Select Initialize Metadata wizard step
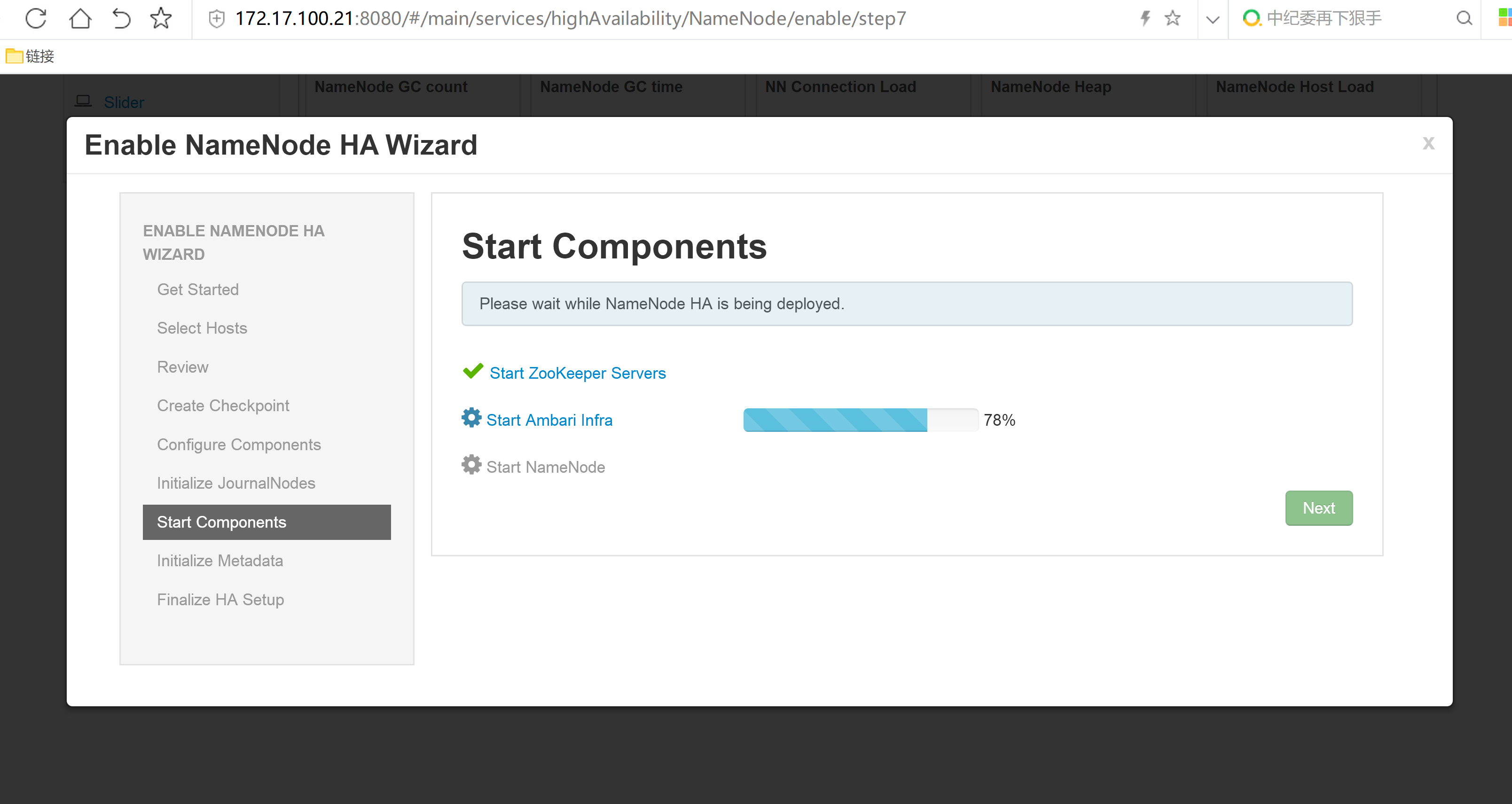This screenshot has width=1512, height=804. click(x=220, y=561)
